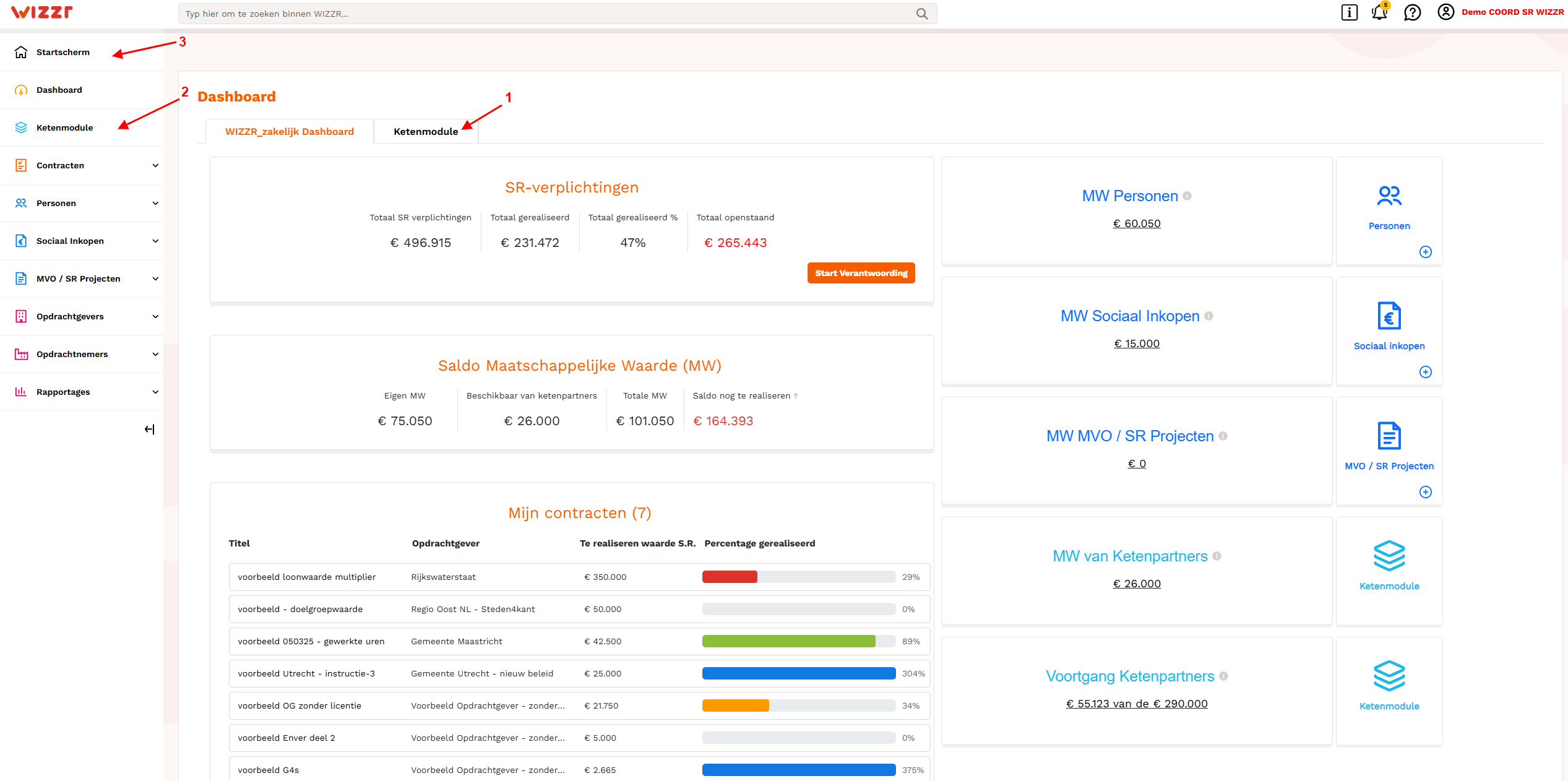Open the notifications bell
The width and height of the screenshot is (1568, 781).
tap(1380, 12)
